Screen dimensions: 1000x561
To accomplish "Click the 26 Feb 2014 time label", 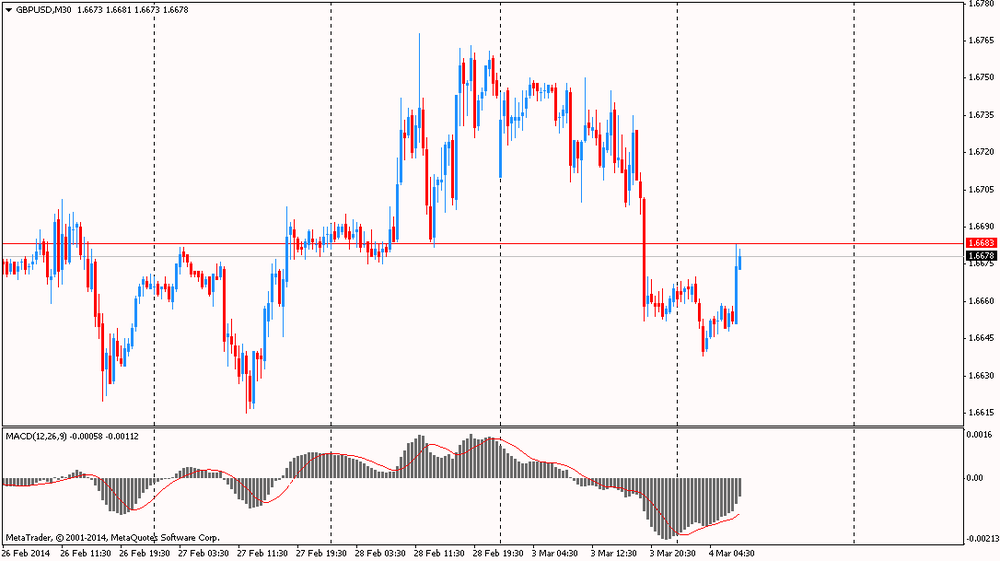I will [x=26, y=553].
